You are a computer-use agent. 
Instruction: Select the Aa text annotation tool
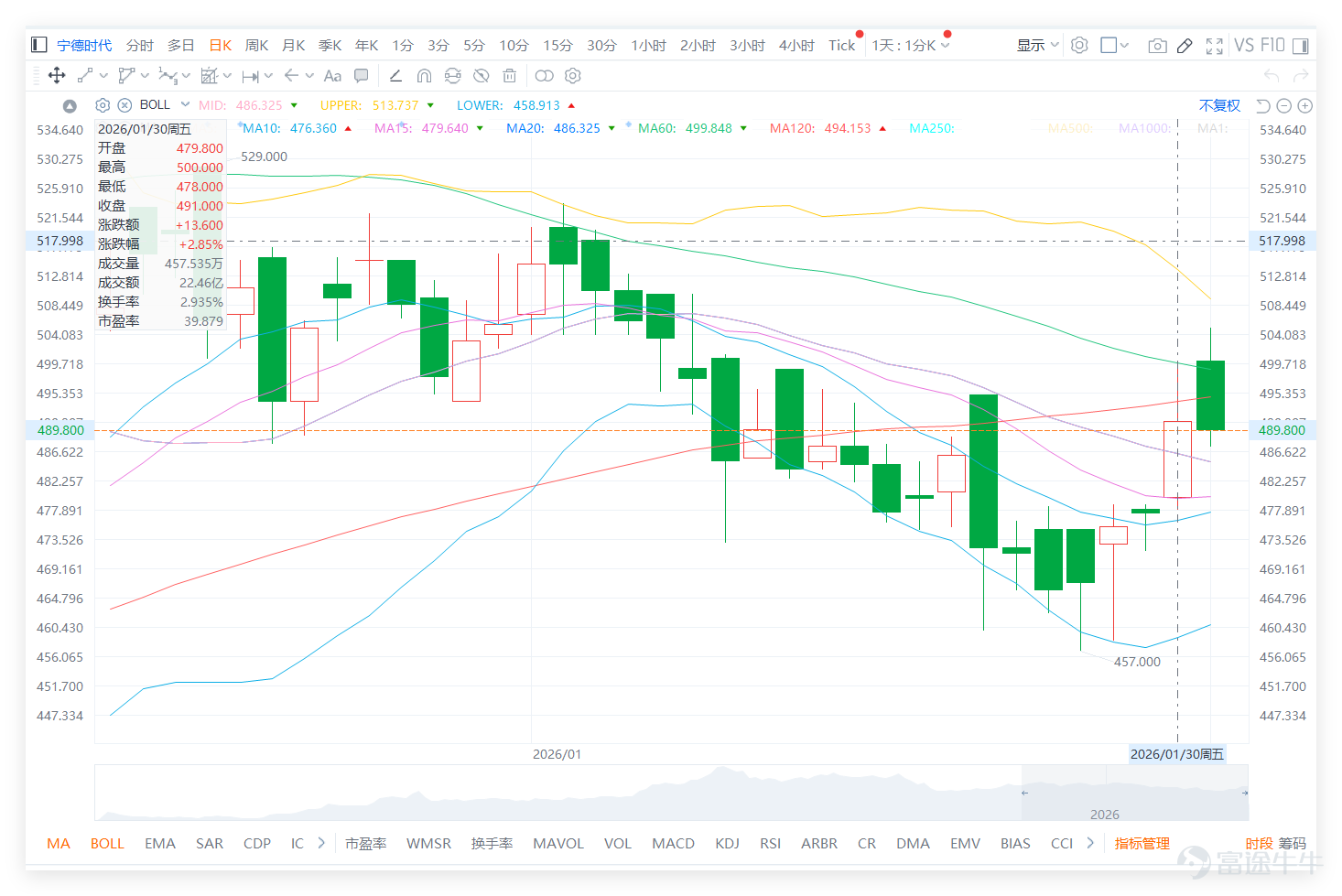click(332, 76)
